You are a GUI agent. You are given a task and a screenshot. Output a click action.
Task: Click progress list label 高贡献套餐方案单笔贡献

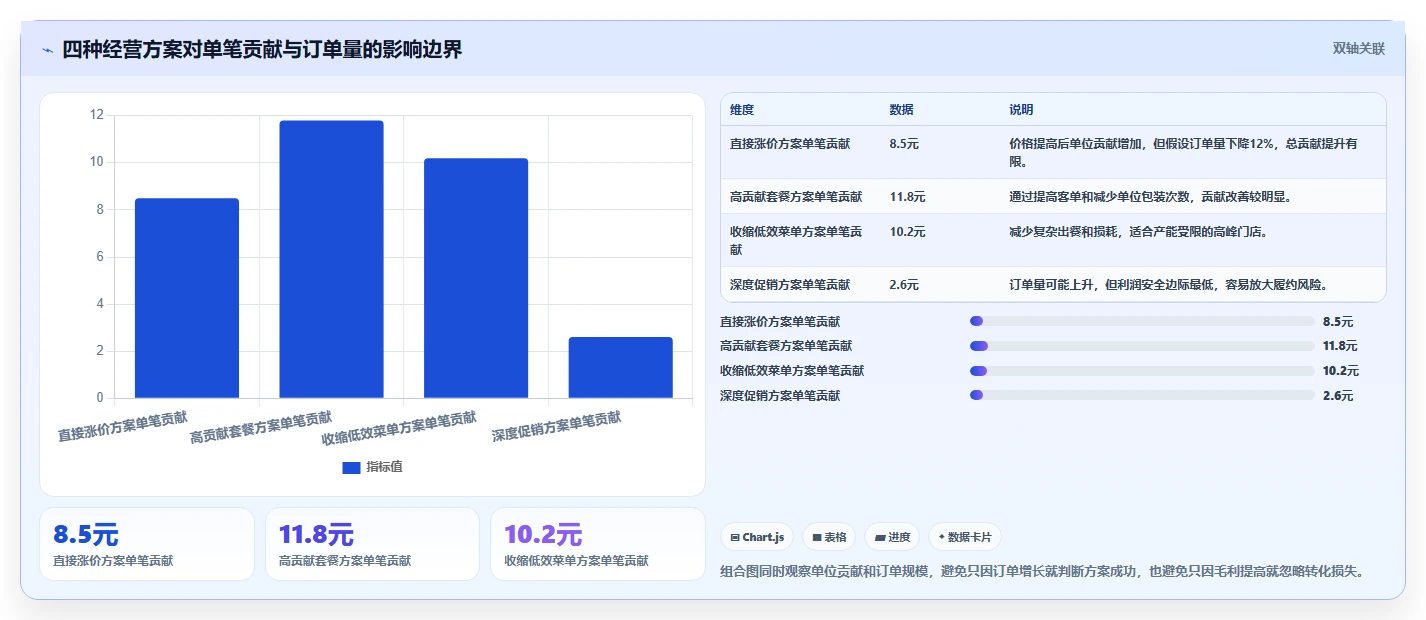786,346
